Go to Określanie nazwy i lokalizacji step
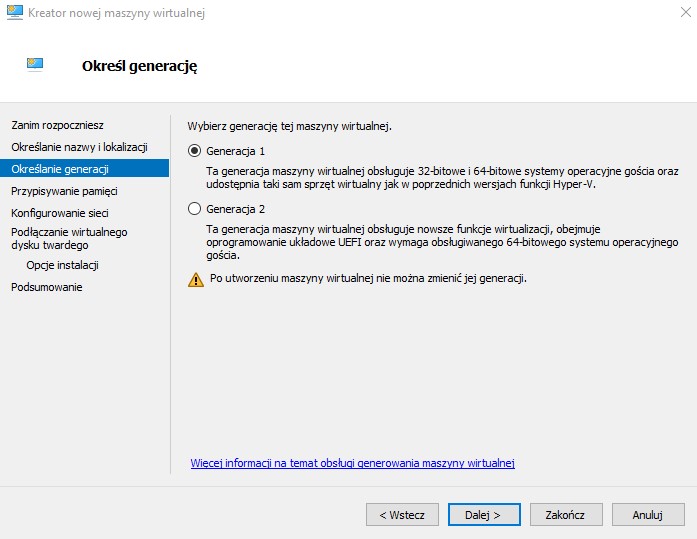The width and height of the screenshot is (697, 539). click(79, 147)
